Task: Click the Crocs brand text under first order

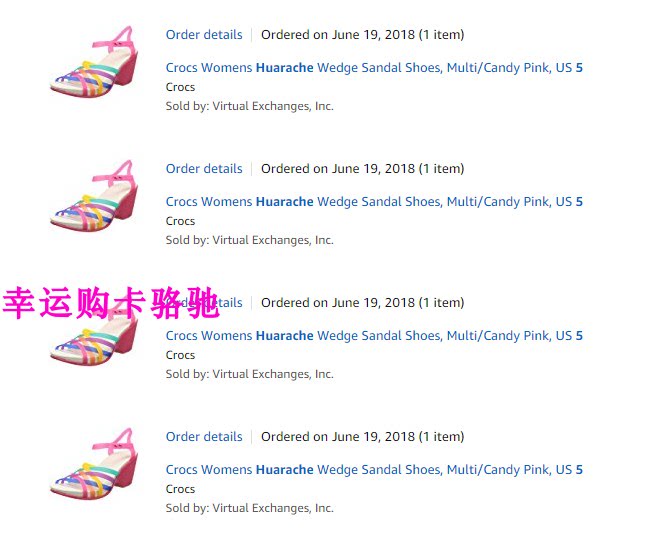Action: point(180,87)
